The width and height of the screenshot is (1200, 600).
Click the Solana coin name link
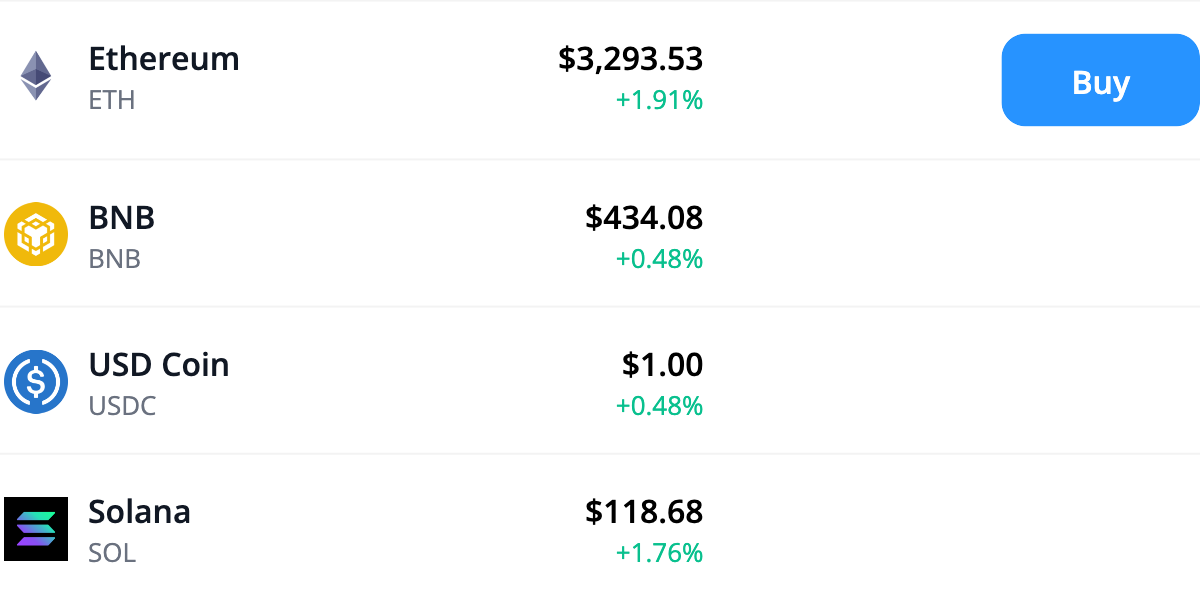pyautogui.click(x=139, y=512)
